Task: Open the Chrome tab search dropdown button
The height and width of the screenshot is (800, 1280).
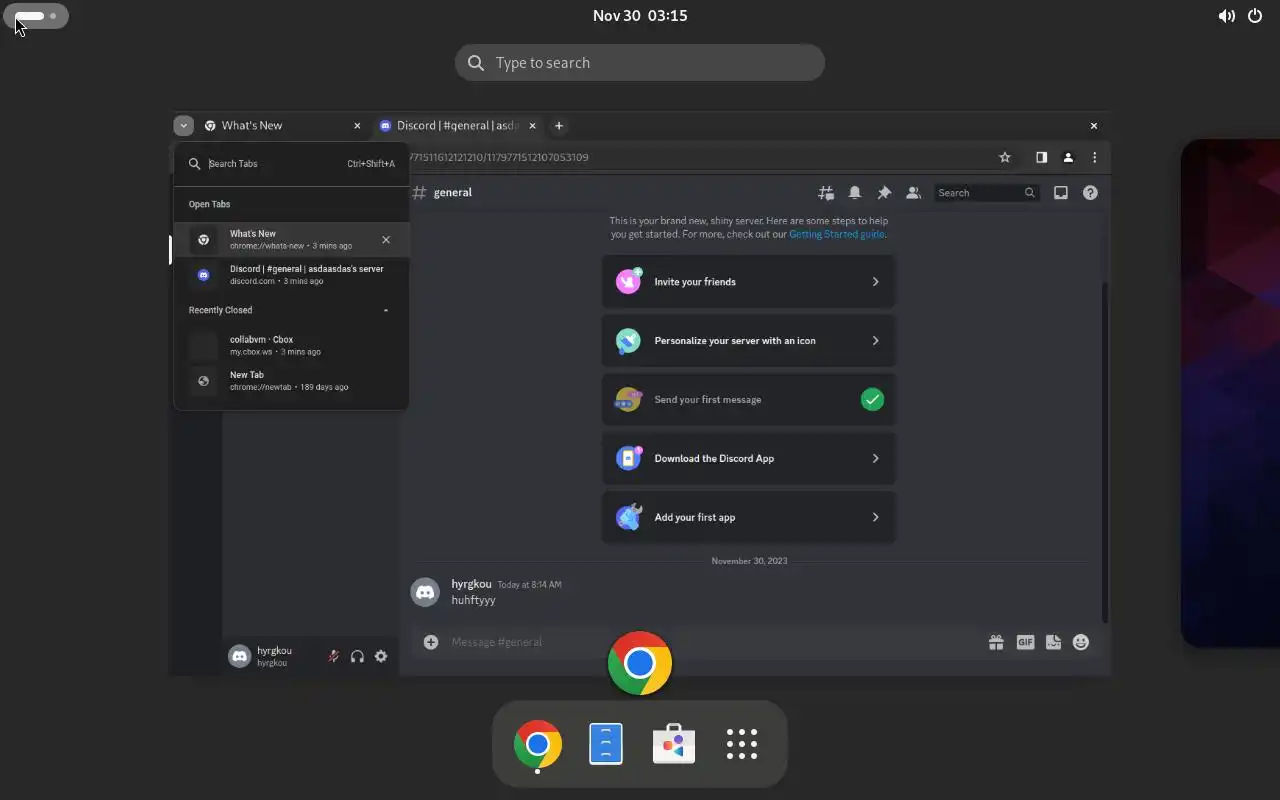Action: pyautogui.click(x=183, y=125)
